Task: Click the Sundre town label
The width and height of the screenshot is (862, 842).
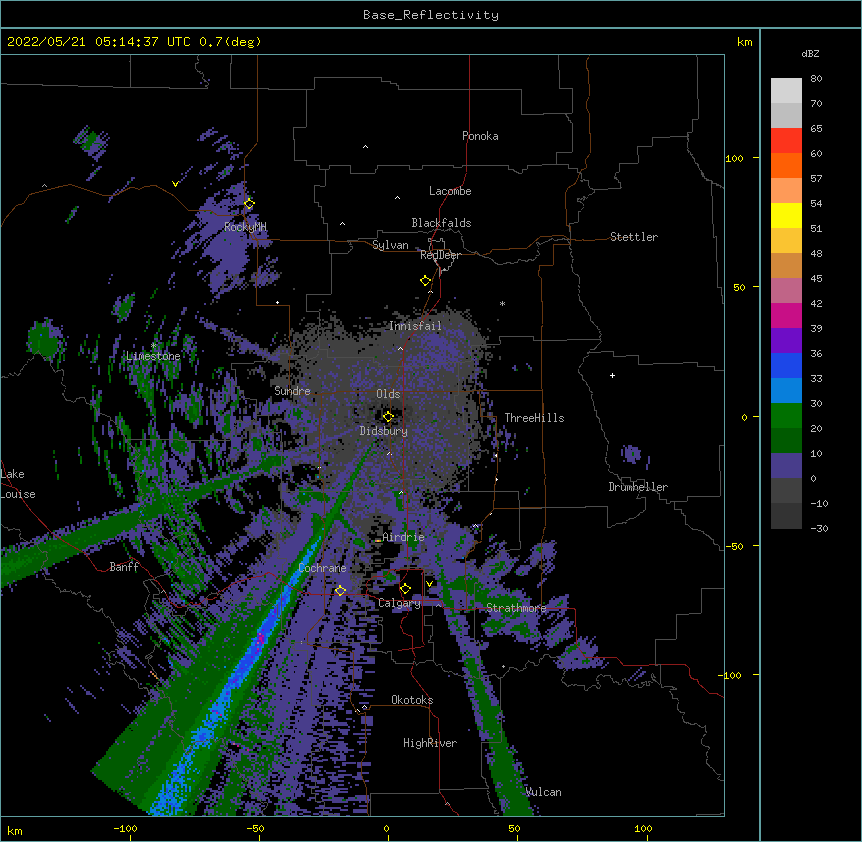Action: (292, 391)
